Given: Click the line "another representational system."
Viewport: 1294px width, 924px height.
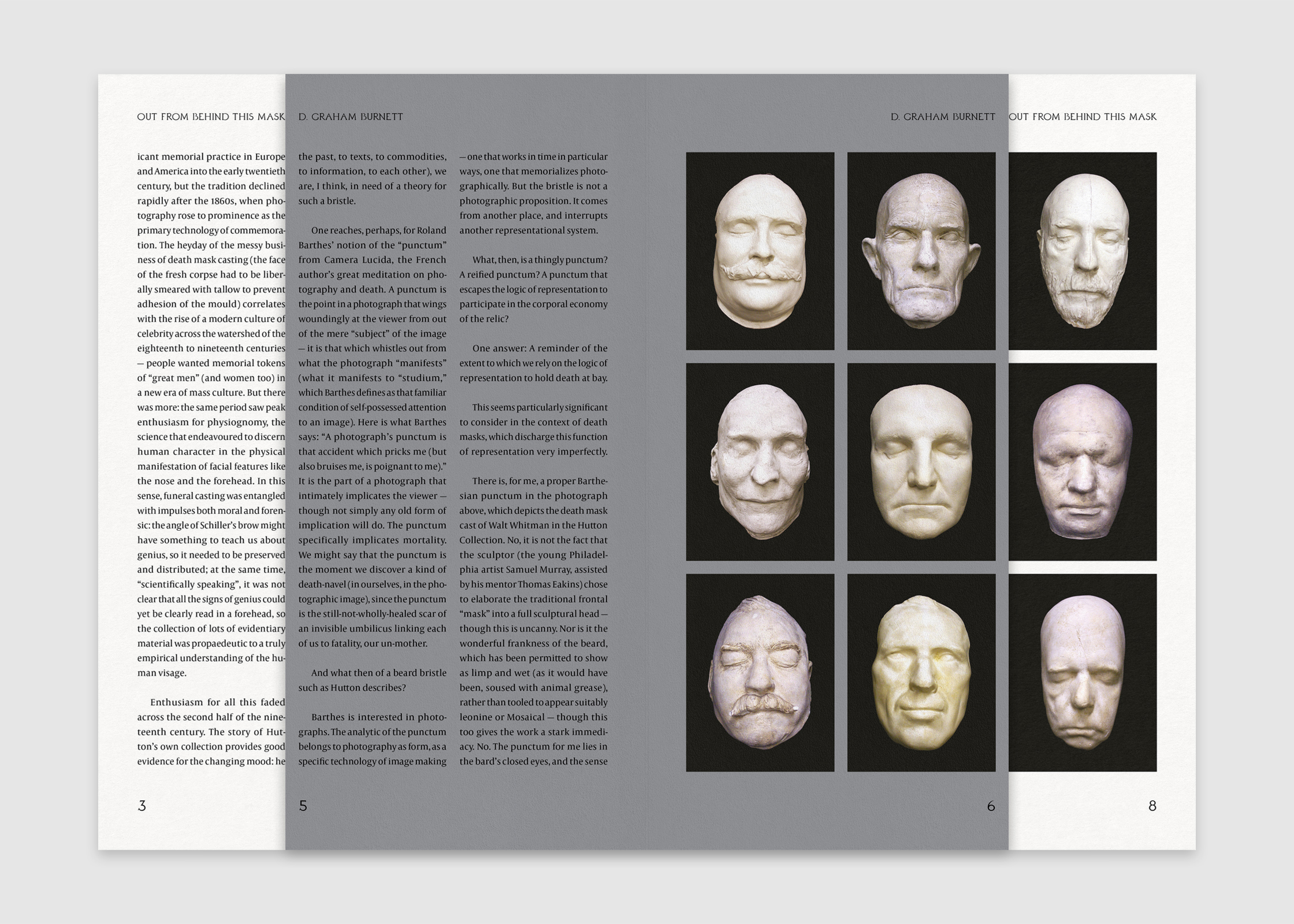Looking at the screenshot, I should [529, 230].
